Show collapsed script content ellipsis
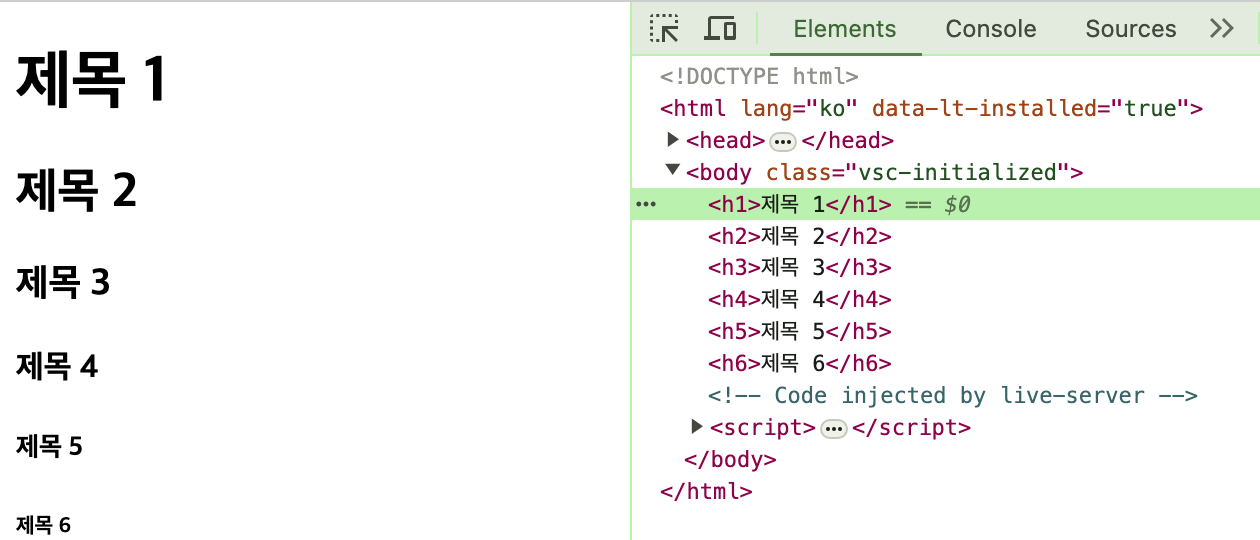This screenshot has height=540, width=1260. (834, 429)
